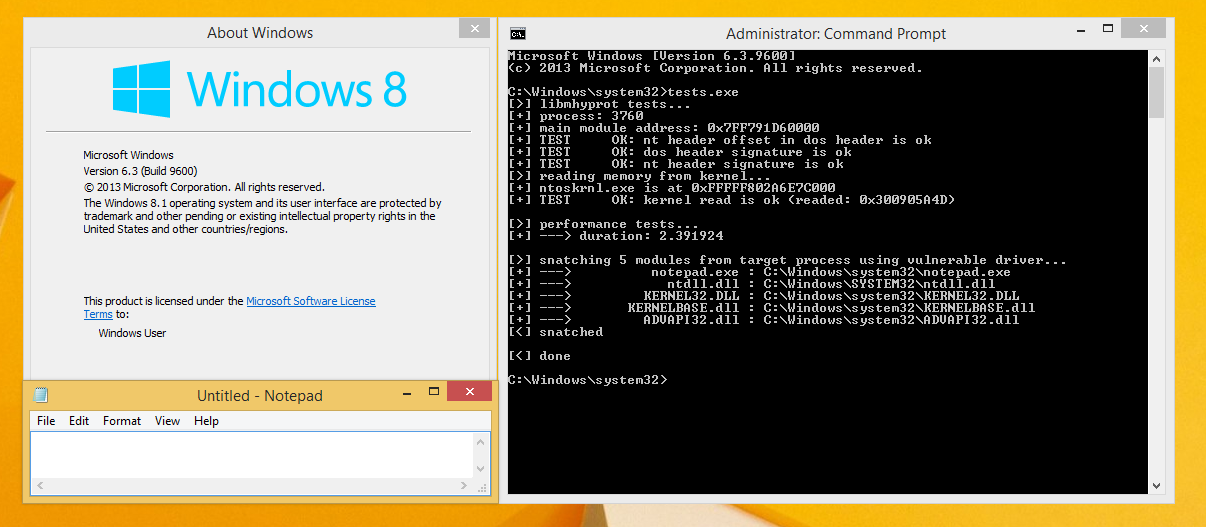Click the 'kernel read is ok' test line
The image size is (1206, 527).
[x=732, y=200]
